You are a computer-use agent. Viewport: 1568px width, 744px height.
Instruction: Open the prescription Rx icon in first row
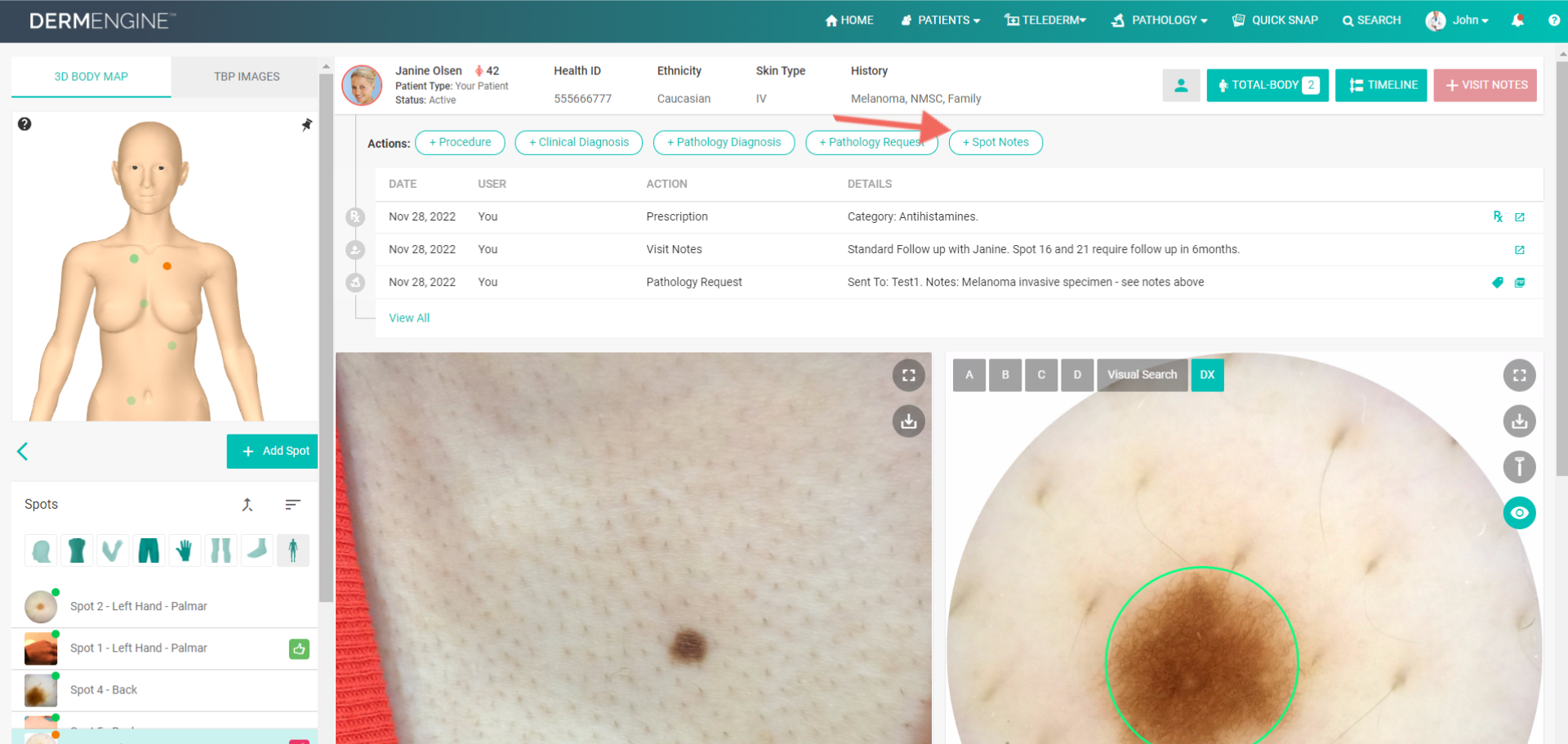click(1498, 216)
